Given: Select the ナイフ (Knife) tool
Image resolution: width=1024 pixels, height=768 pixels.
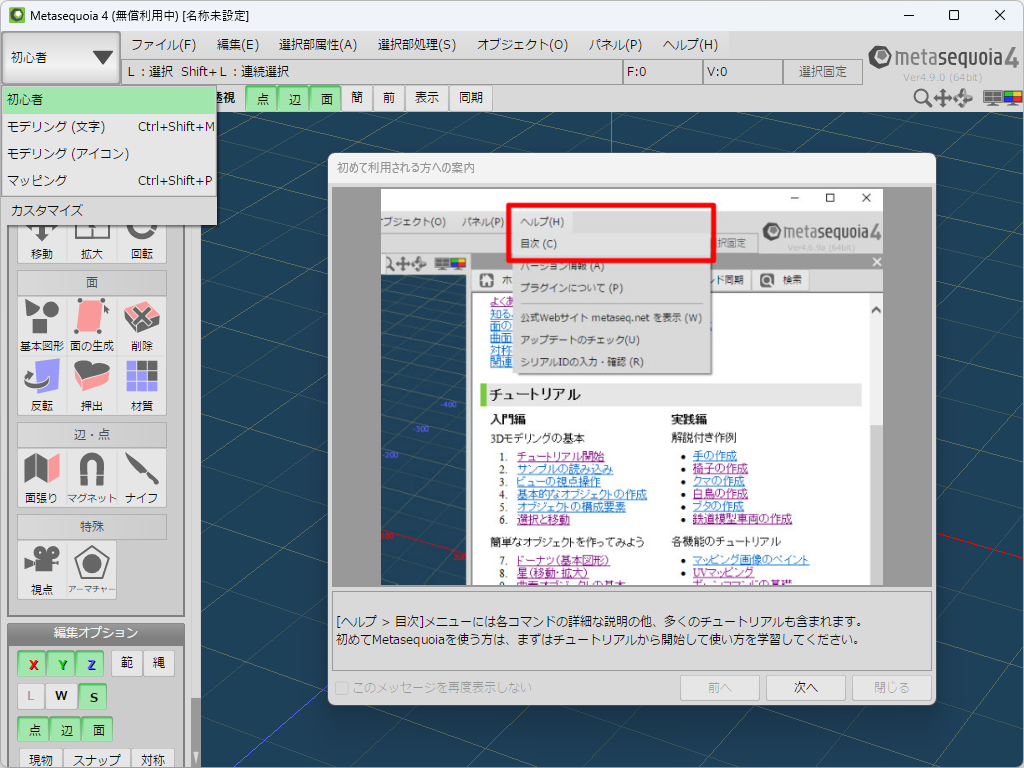Looking at the screenshot, I should [142, 477].
